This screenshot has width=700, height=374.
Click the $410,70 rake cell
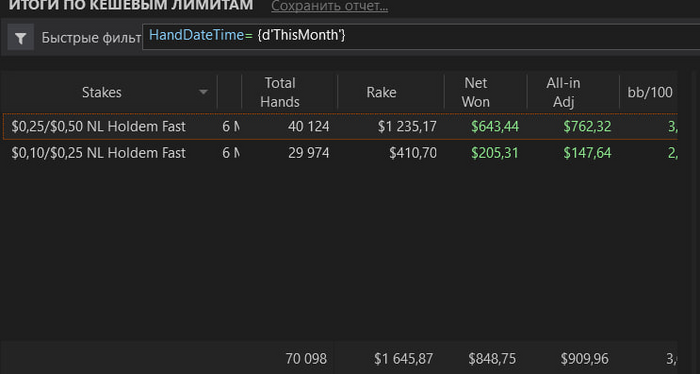413,153
